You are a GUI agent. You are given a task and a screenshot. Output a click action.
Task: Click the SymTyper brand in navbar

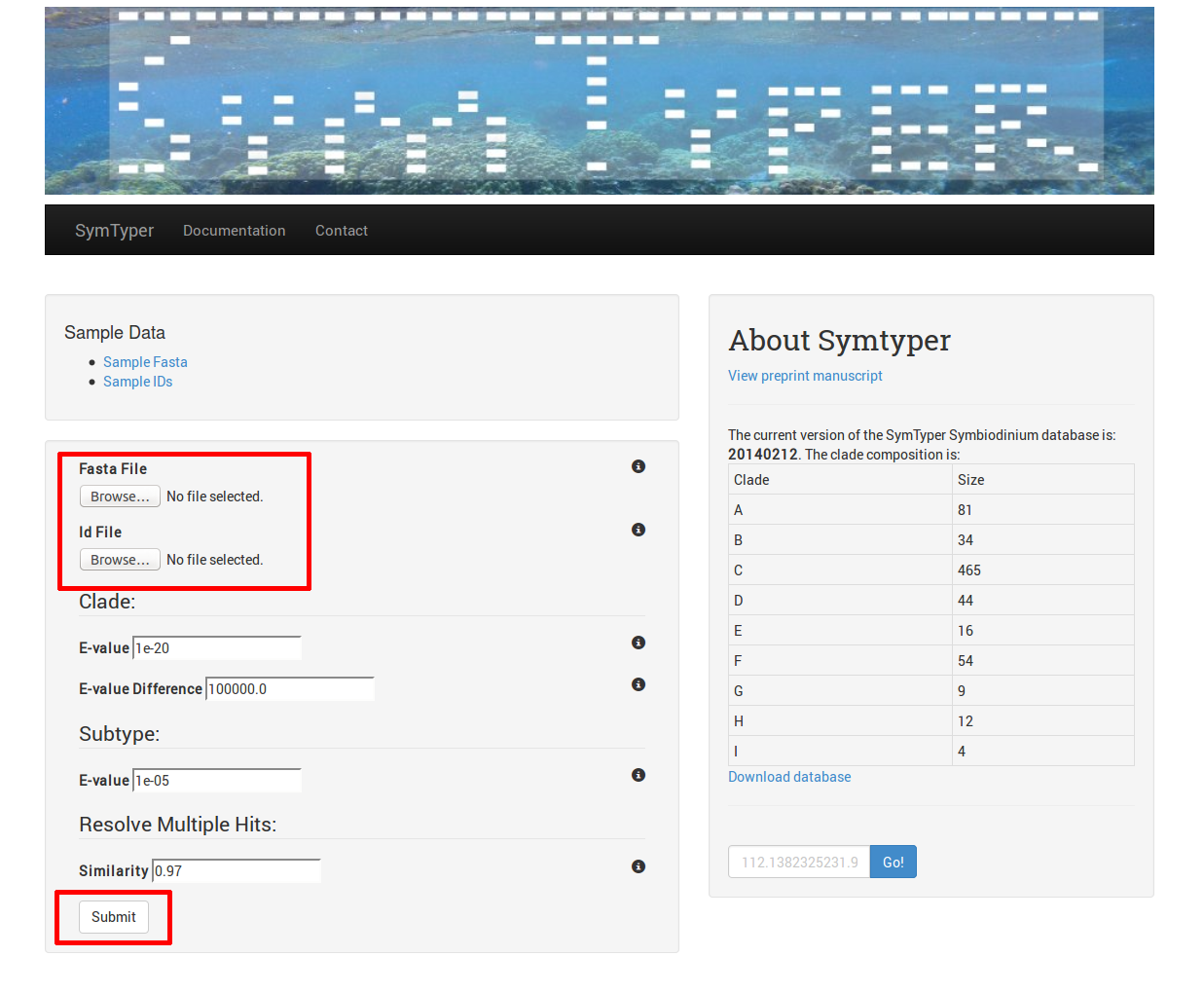click(115, 231)
